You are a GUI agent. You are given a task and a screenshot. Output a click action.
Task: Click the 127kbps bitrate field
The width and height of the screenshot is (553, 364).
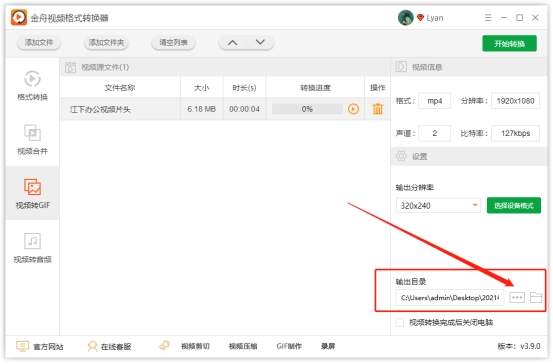(x=515, y=133)
